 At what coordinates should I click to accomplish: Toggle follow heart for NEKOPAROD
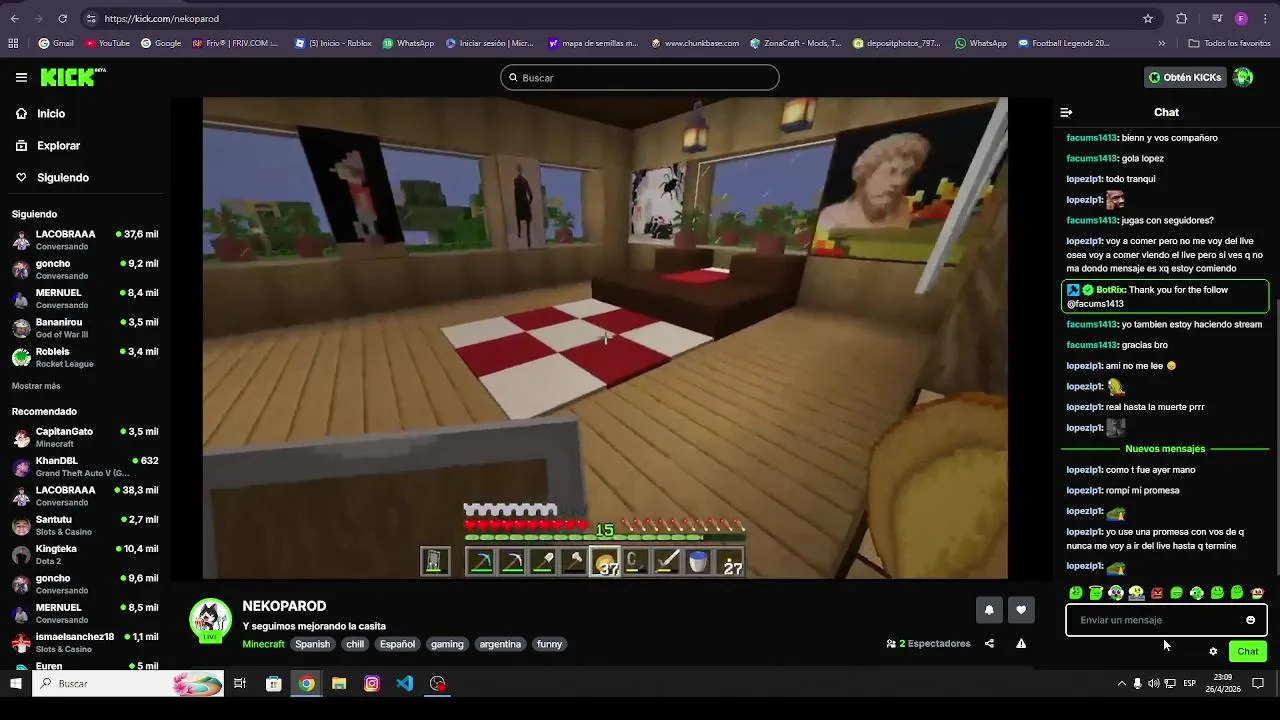1021,610
